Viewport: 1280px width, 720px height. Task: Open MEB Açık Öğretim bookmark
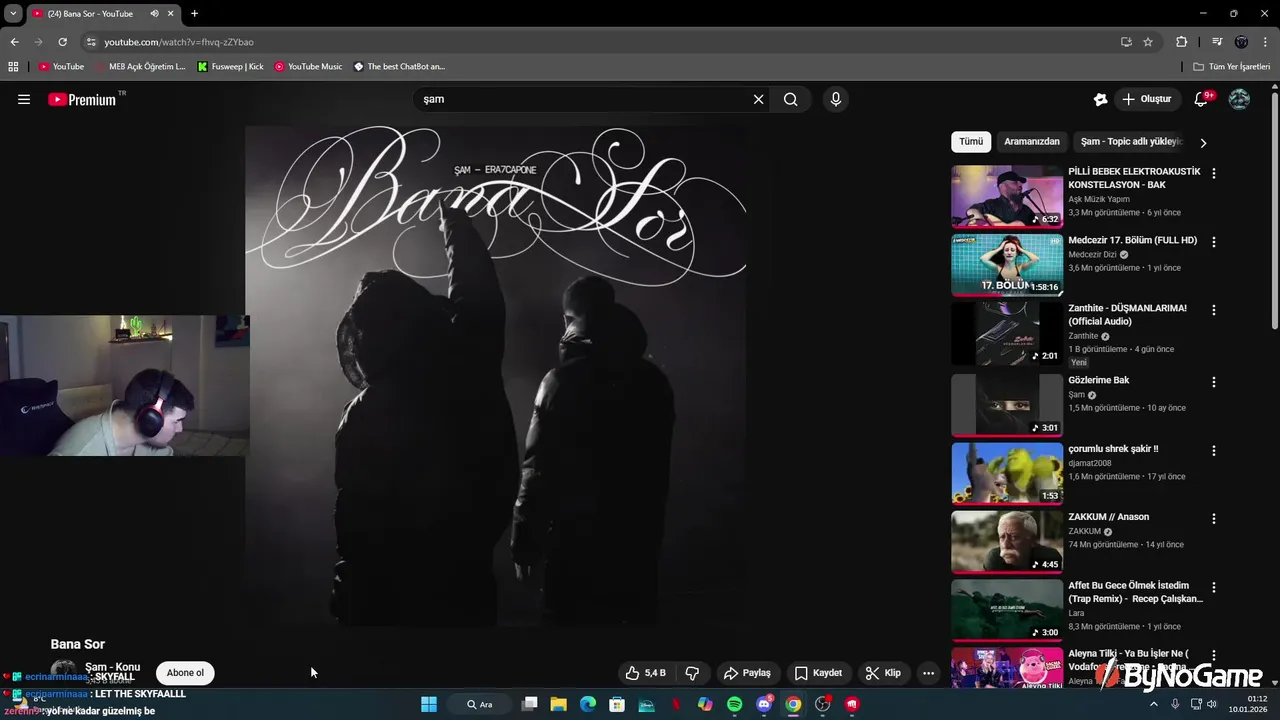pyautogui.click(x=141, y=67)
